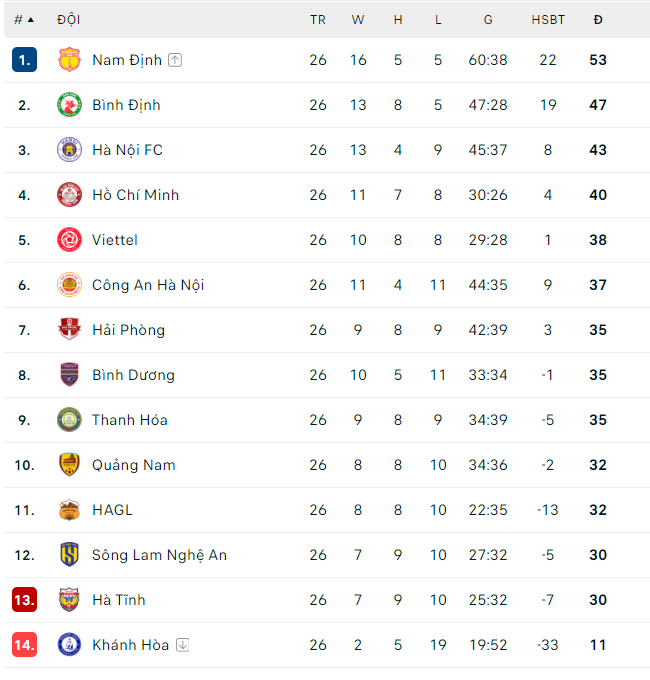Click the Viettel team logo
This screenshot has width=650, height=680.
click(x=69, y=240)
